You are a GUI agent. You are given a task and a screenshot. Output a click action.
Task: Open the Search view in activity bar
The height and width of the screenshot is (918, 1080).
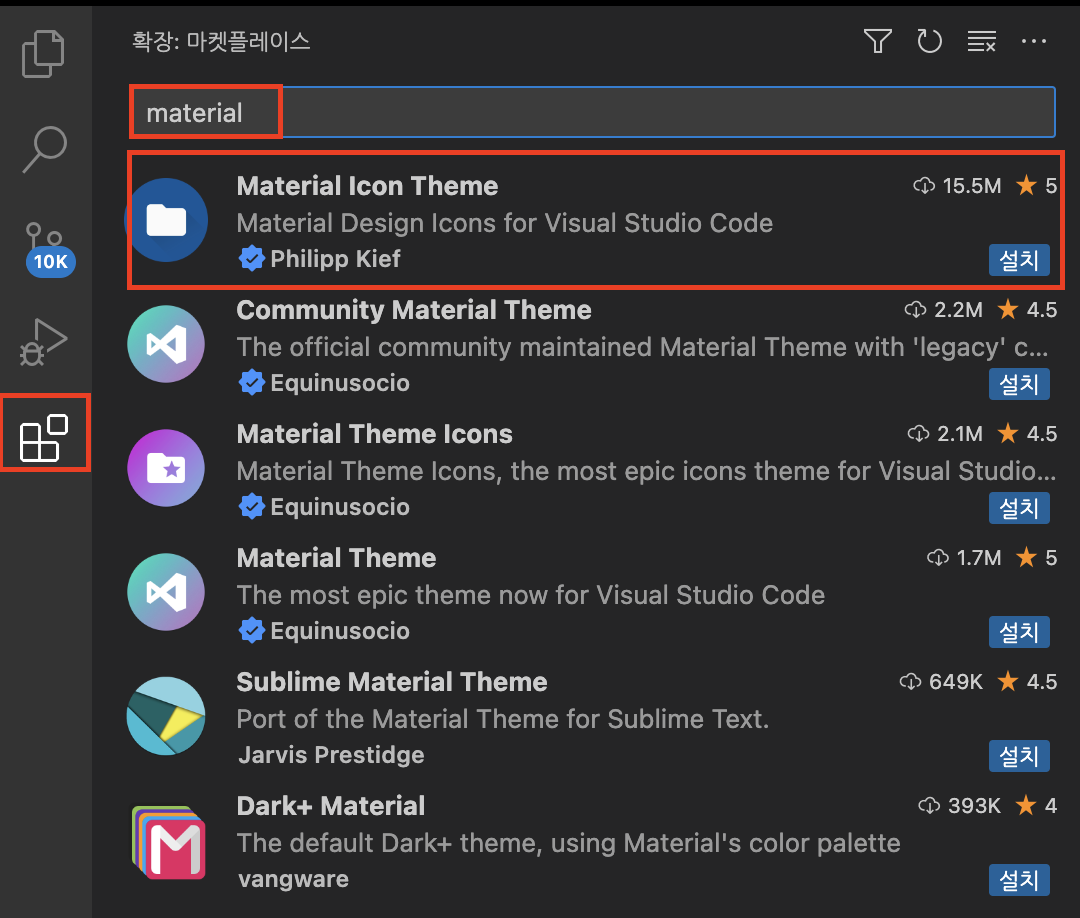(x=45, y=149)
